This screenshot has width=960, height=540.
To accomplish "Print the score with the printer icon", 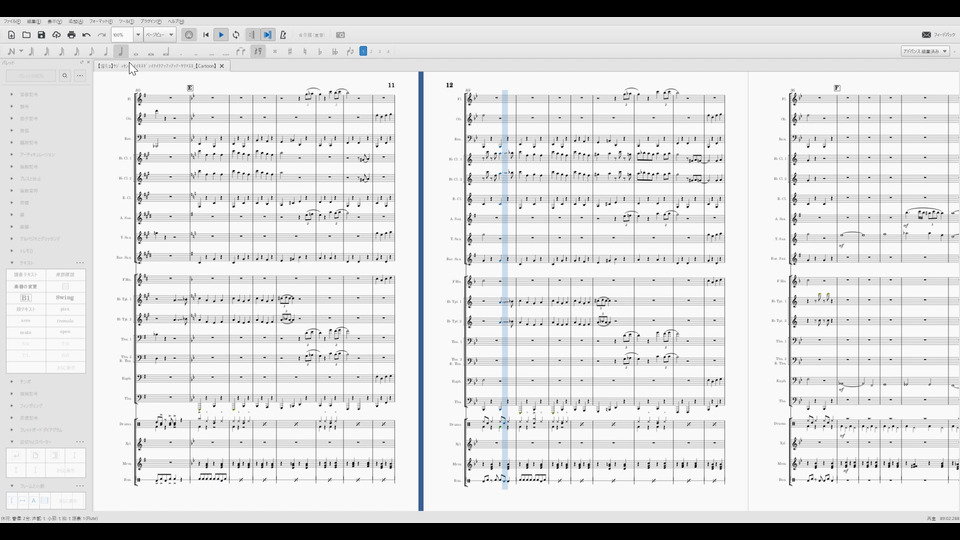I will [x=71, y=35].
